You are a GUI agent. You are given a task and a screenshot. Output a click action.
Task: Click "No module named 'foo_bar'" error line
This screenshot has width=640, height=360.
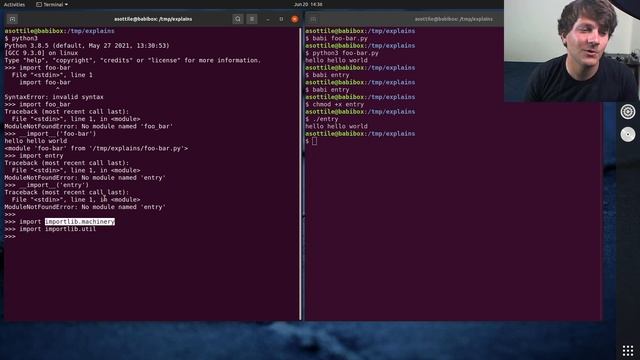click(x=89, y=127)
